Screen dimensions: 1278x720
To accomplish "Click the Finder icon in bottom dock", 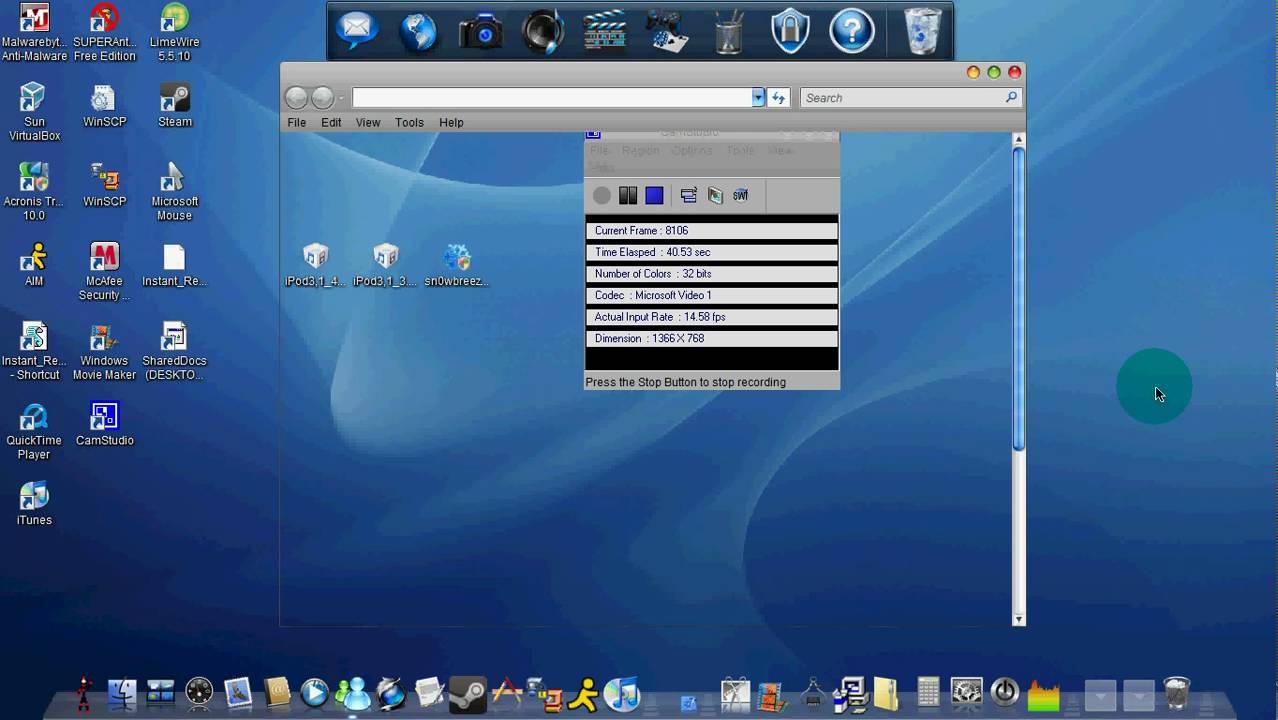I will pyautogui.click(x=122, y=693).
